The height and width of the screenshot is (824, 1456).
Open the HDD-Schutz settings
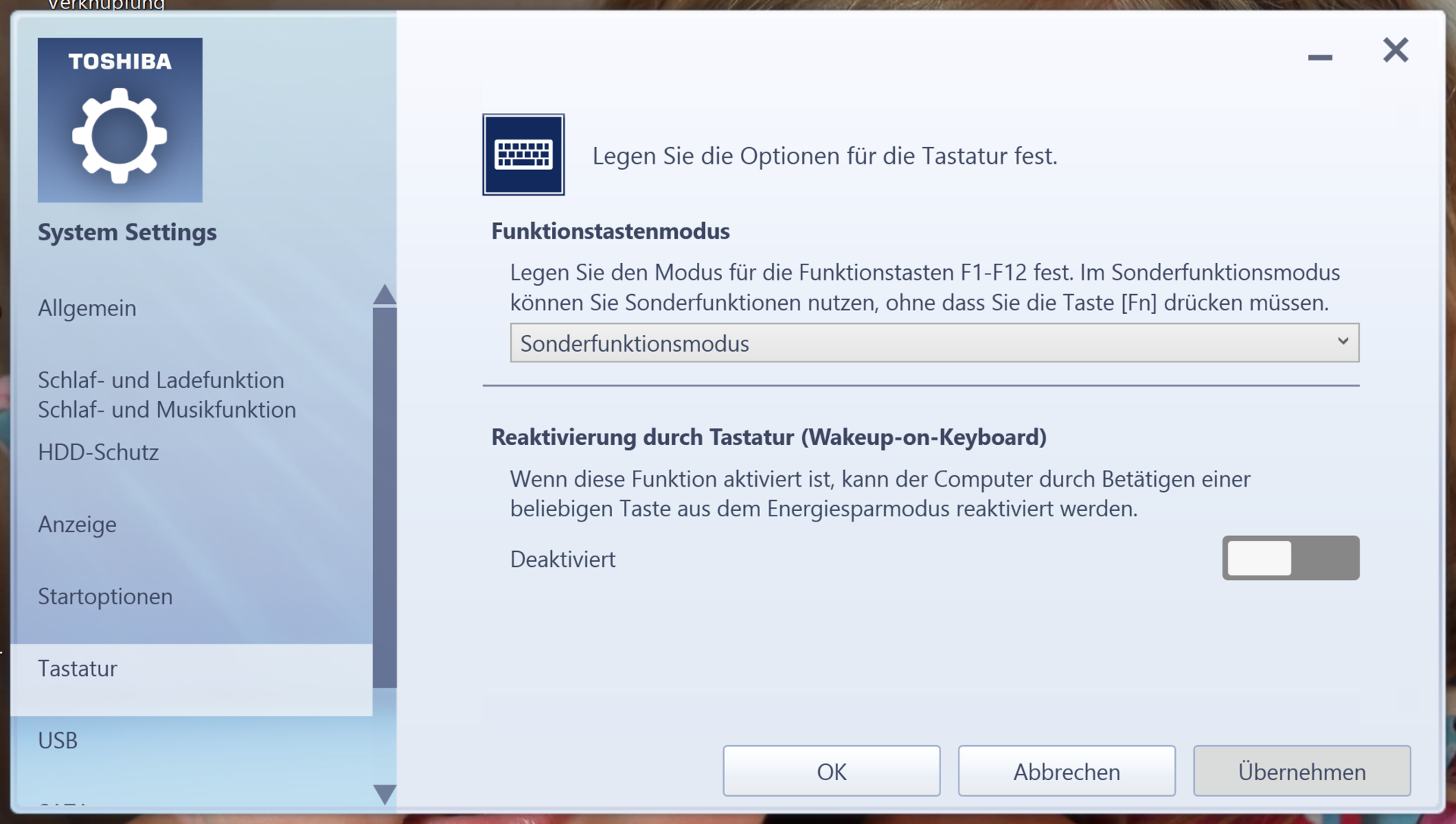coord(99,453)
